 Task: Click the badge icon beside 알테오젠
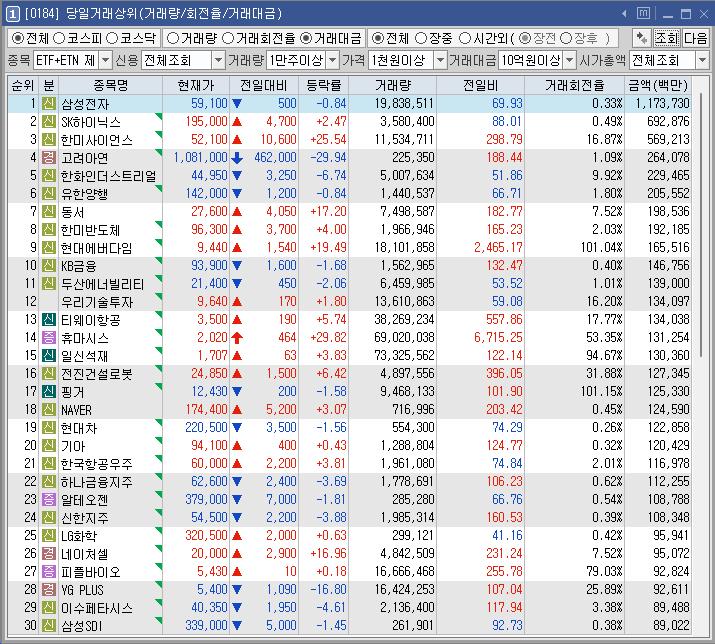49,499
